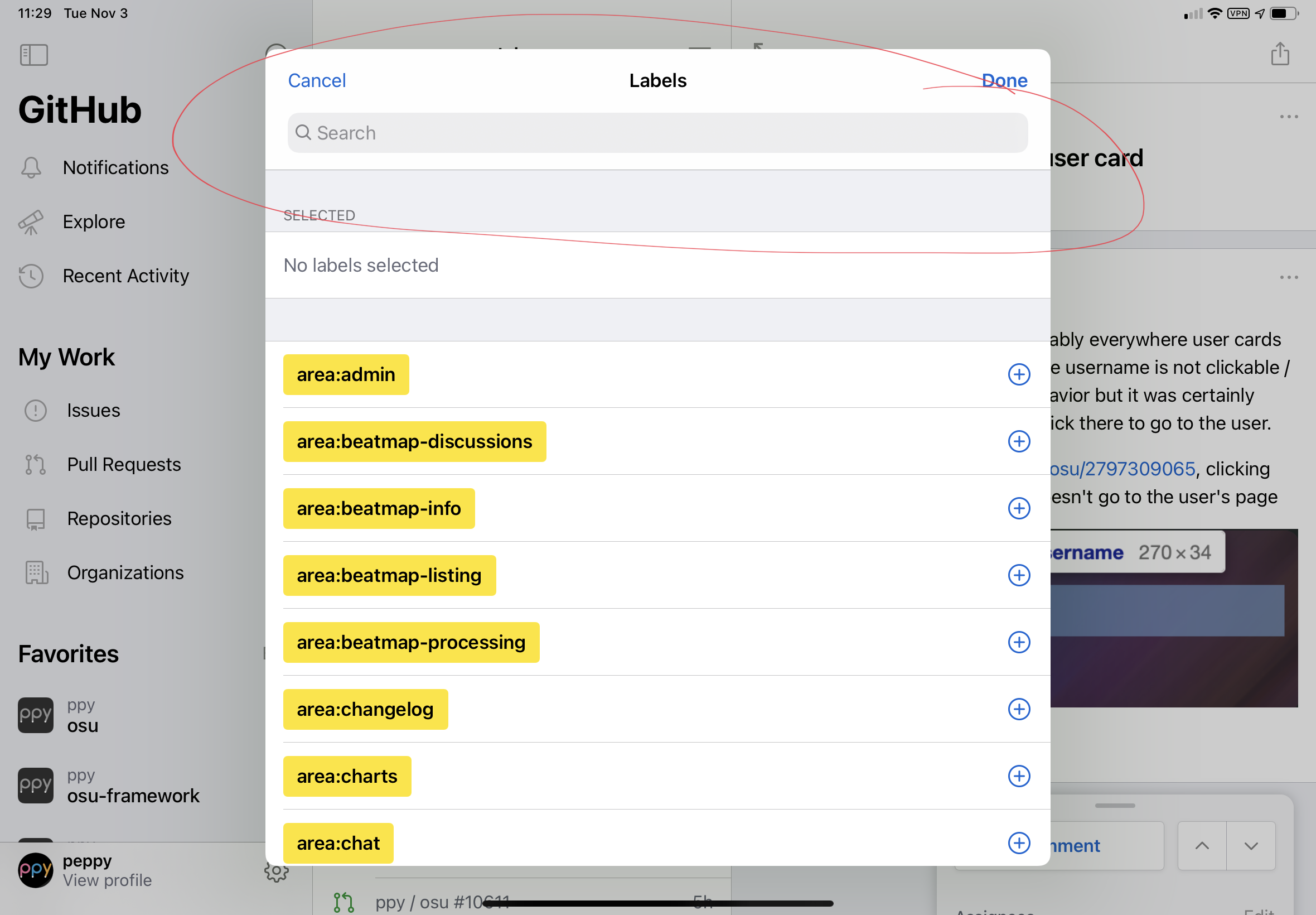Open the issue title's more options ellipsis
This screenshot has width=1316, height=915.
coord(1289,117)
